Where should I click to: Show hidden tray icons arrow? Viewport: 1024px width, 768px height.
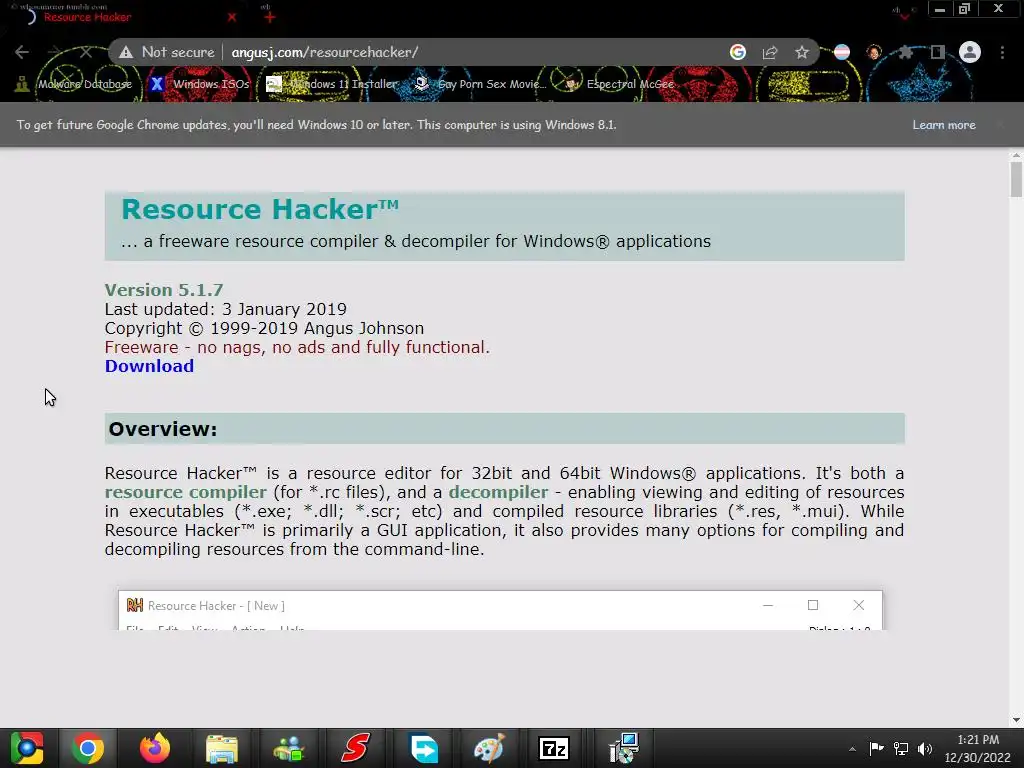pos(852,749)
